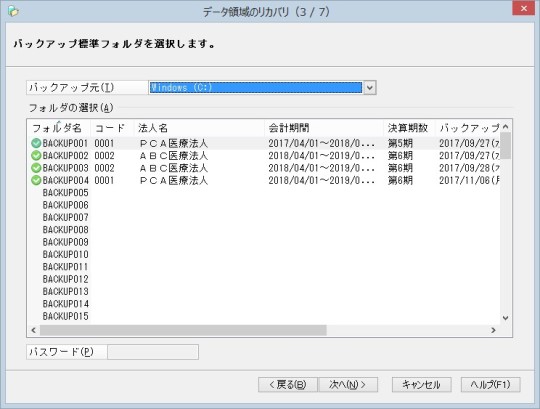Click the パスワード input field
The image size is (540, 409).
[x=153, y=352]
